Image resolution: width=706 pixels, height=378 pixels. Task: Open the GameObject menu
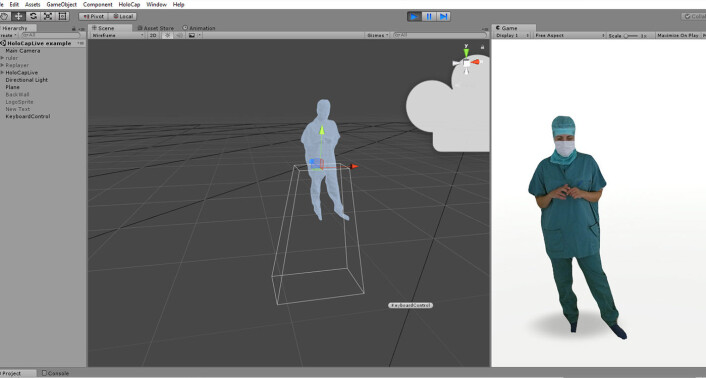(62, 4)
